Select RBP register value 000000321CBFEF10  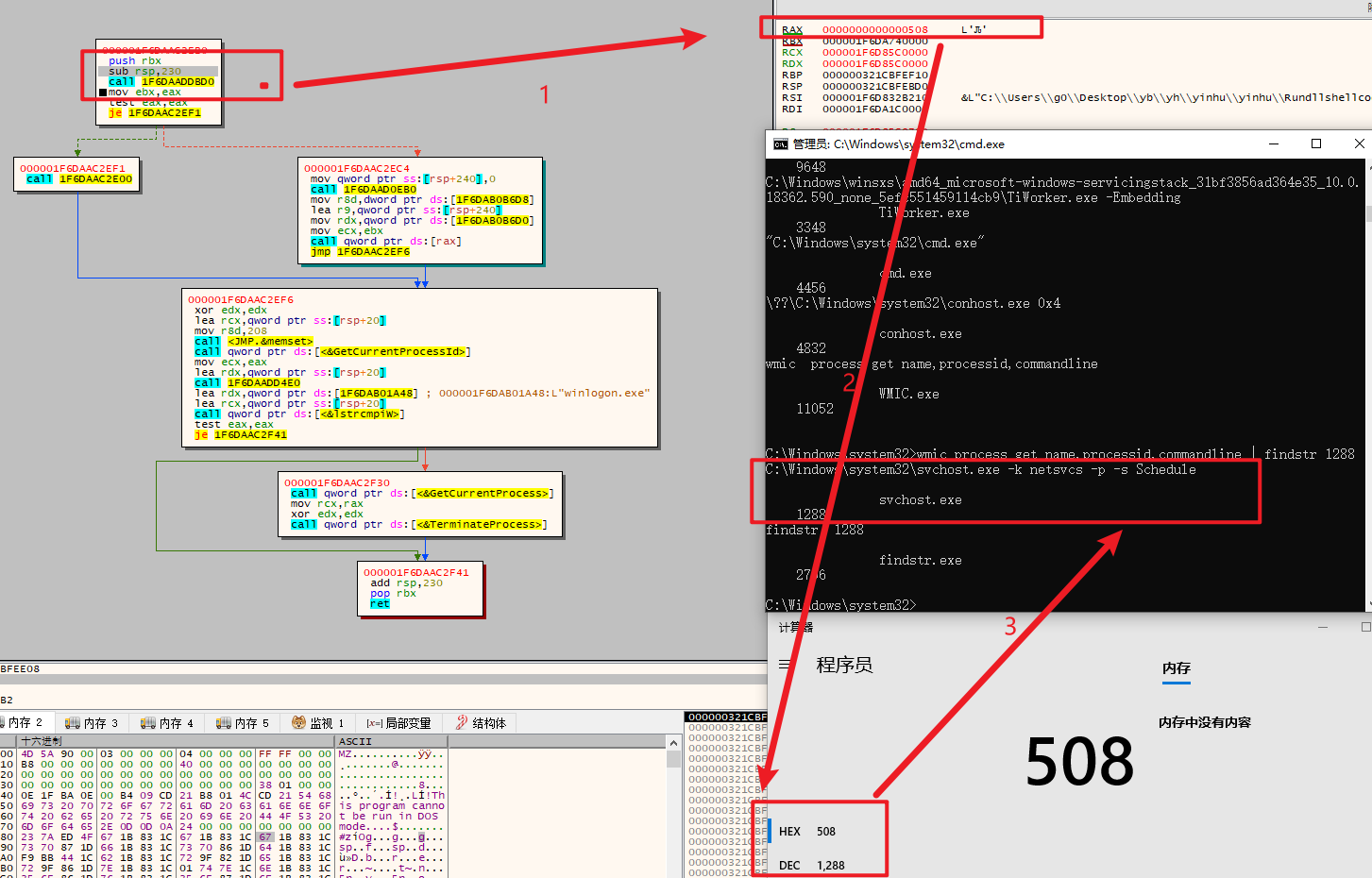[x=875, y=76]
